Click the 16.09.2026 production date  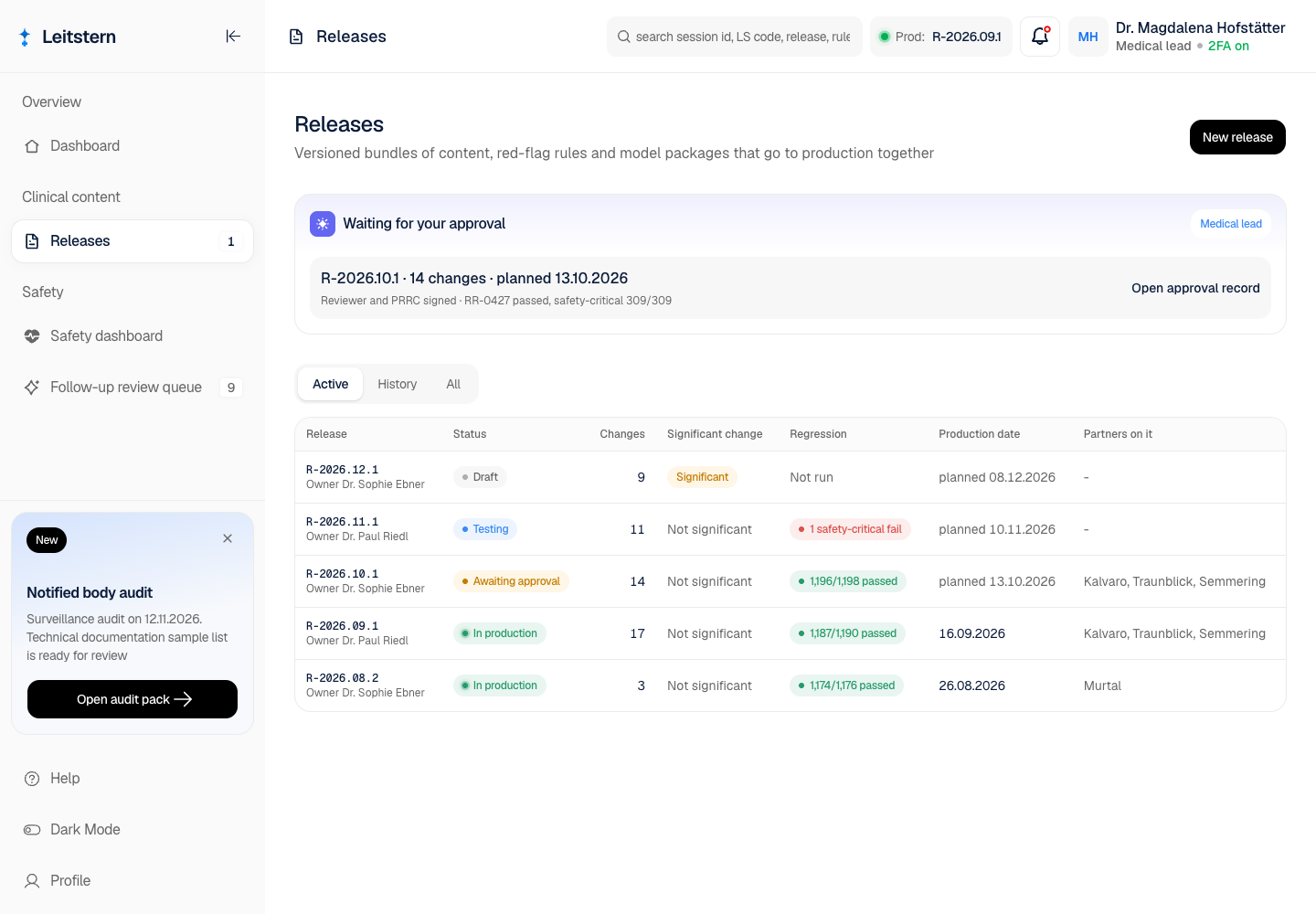971,633
